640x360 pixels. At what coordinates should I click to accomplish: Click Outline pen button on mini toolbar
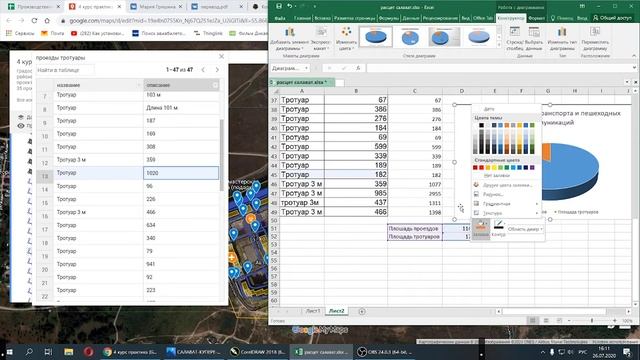coord(498,228)
